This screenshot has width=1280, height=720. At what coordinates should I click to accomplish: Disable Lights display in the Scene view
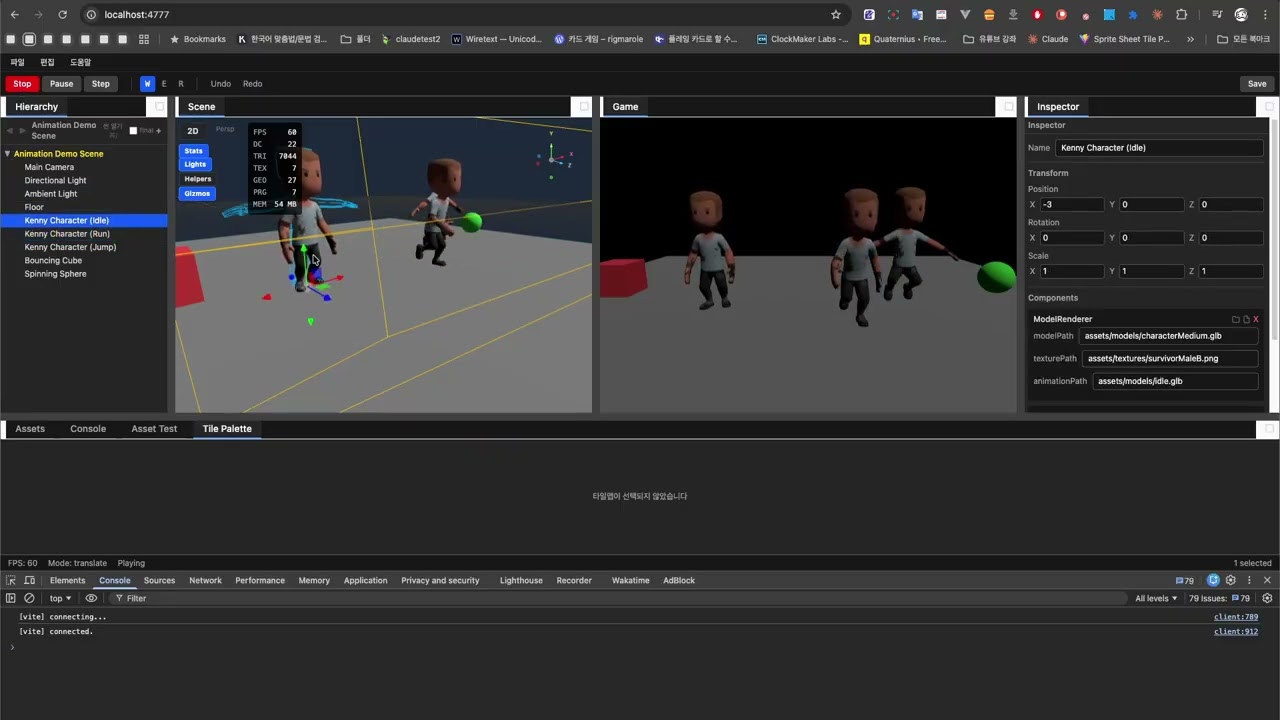pos(195,164)
